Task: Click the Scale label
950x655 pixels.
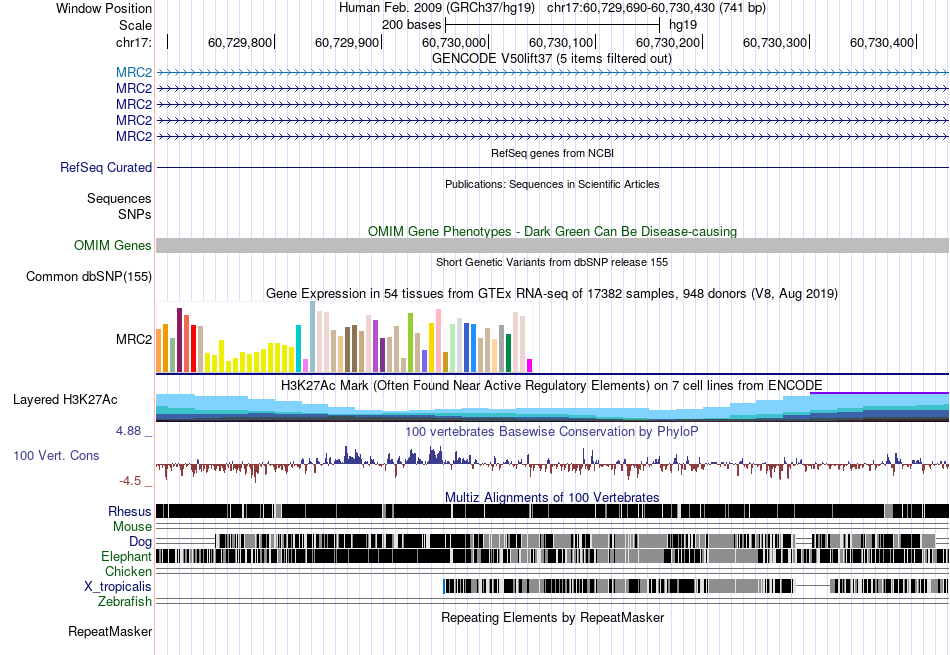Action: pos(135,25)
